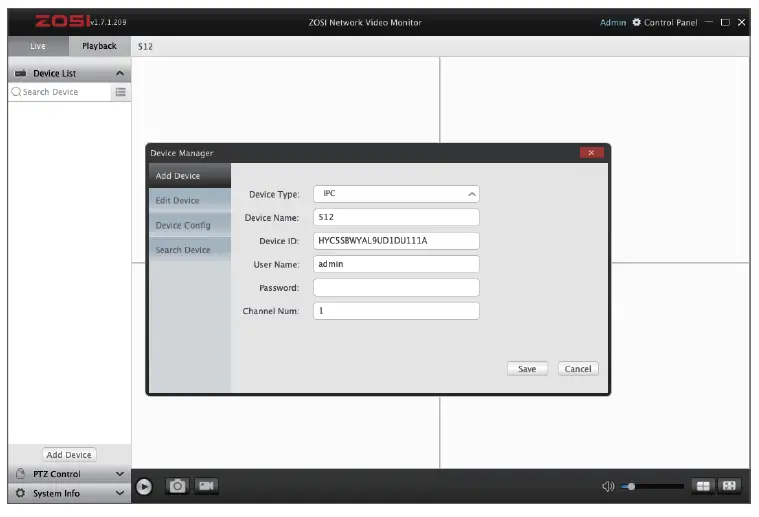Viewport: 759px width, 517px height.
Task: Open Control Panel gear icon
Action: click(x=637, y=22)
